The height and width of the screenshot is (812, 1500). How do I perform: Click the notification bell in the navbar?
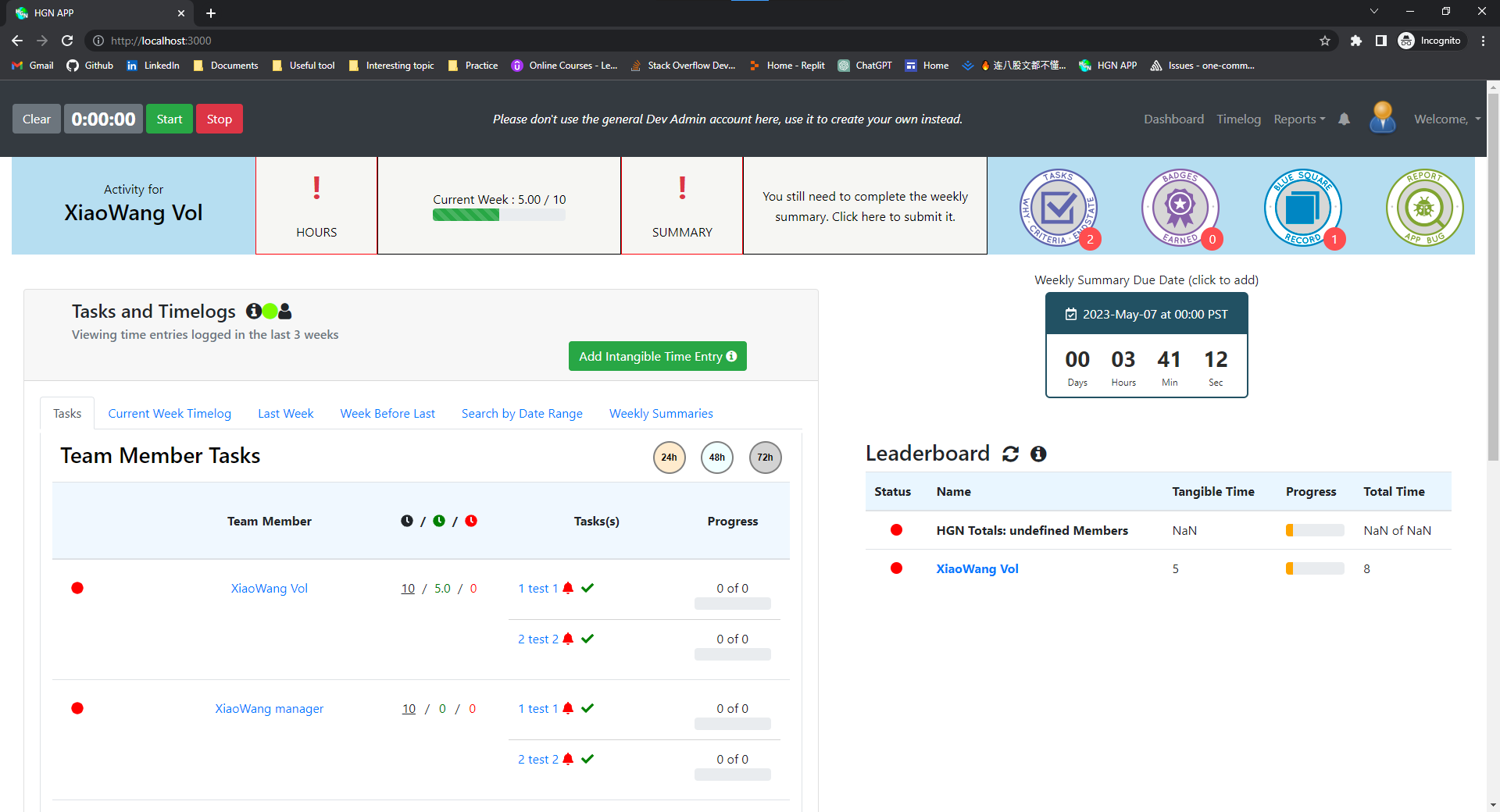click(1344, 119)
